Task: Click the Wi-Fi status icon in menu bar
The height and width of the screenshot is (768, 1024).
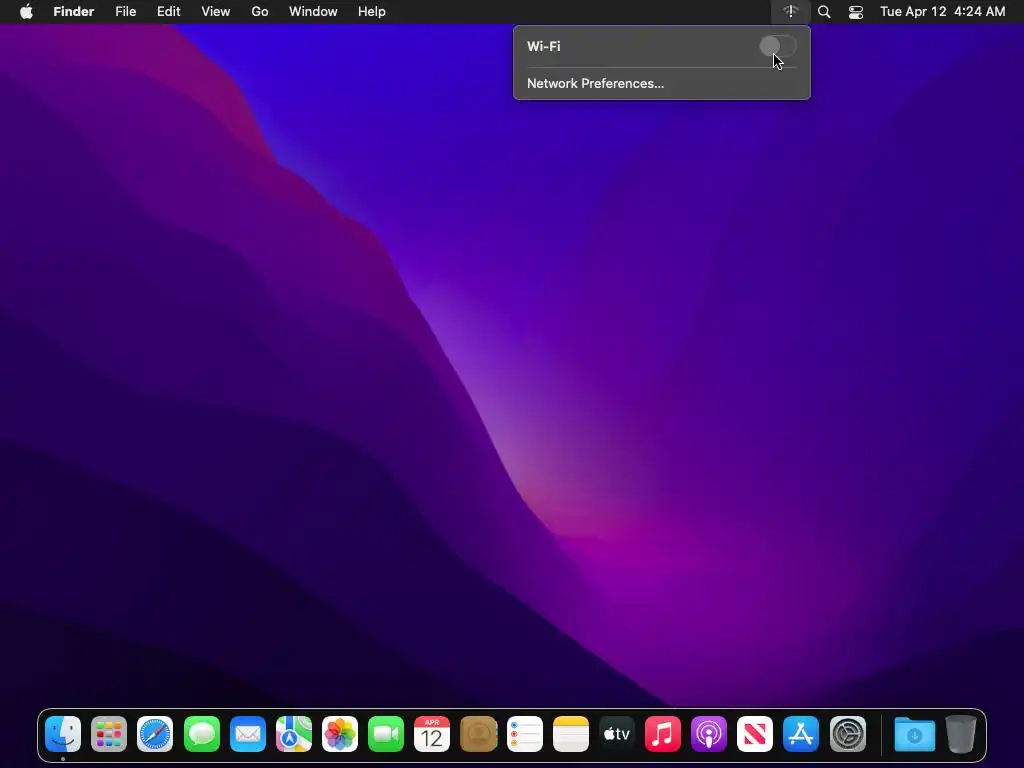Action: coord(791,12)
